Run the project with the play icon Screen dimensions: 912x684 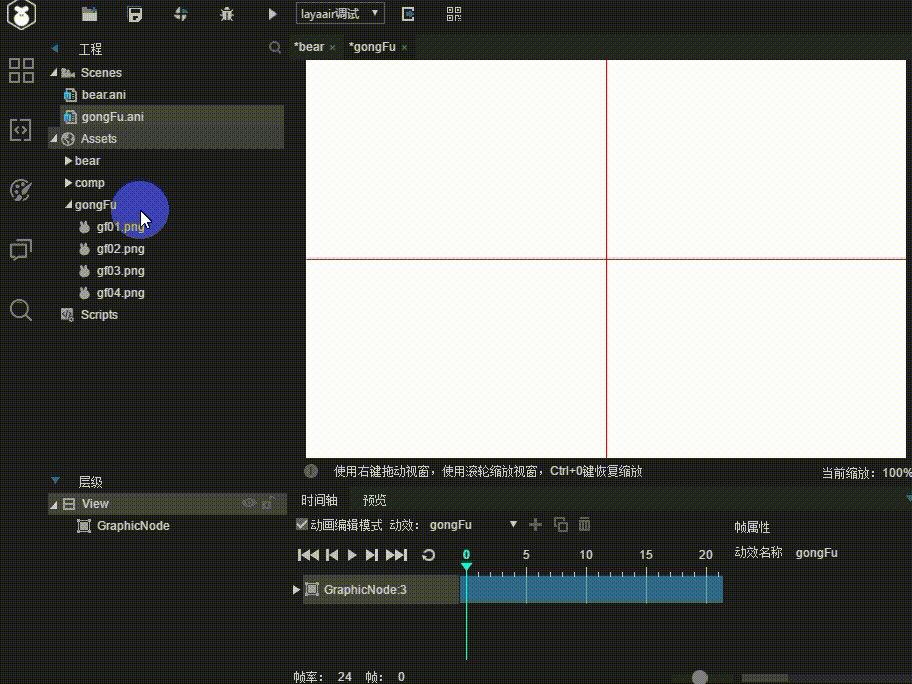coord(272,14)
